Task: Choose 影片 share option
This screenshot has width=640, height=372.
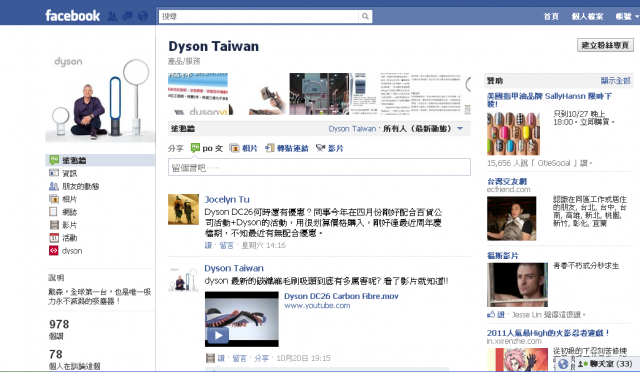Action: tap(330, 148)
